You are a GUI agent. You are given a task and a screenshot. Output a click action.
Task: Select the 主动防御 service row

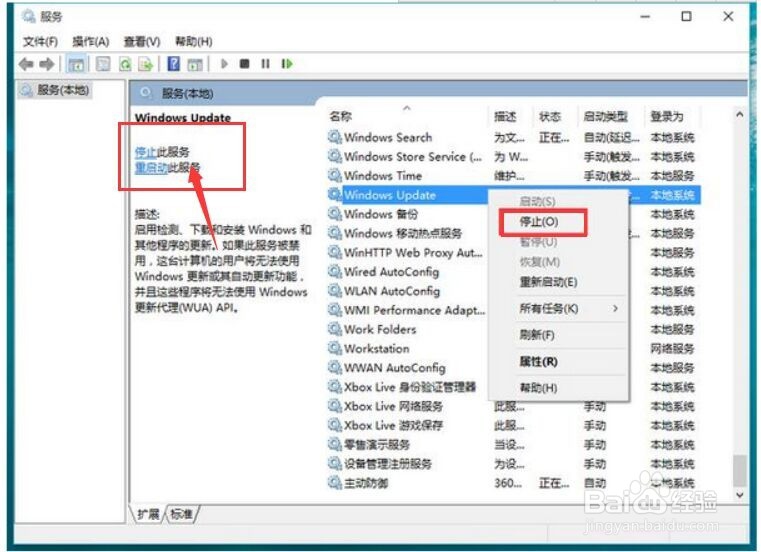click(513, 483)
